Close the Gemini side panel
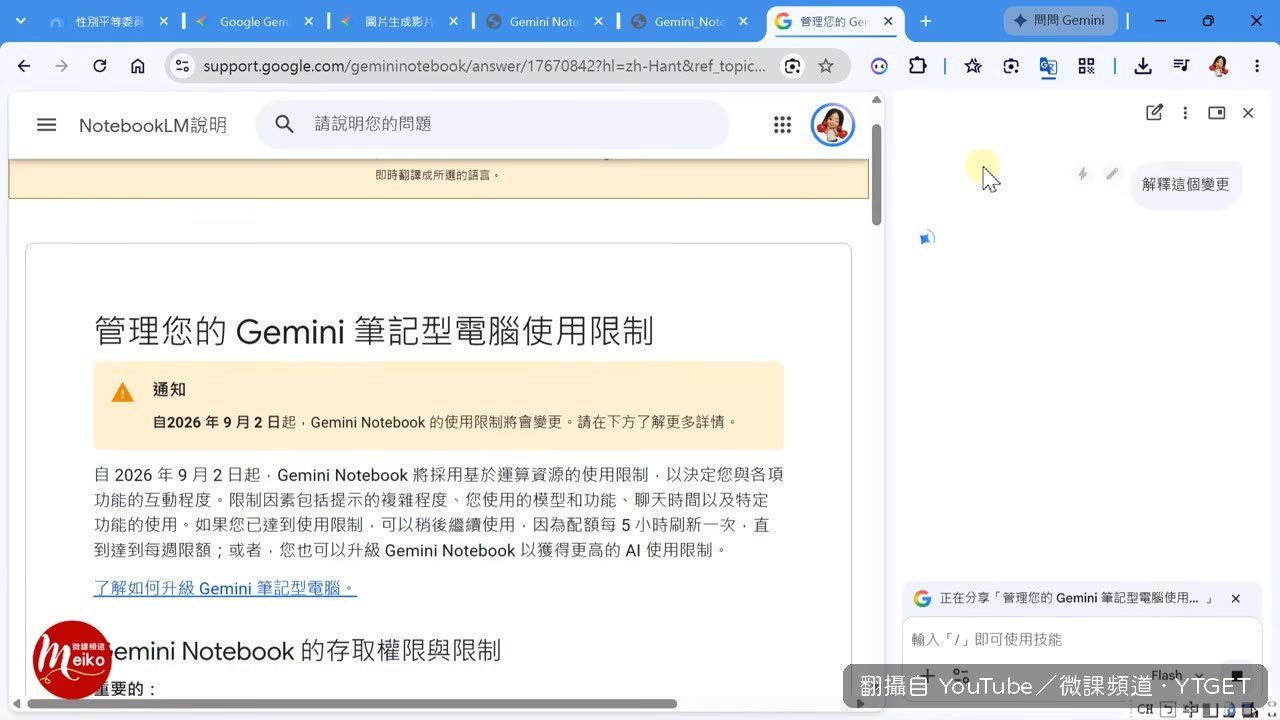1280x720 pixels. click(x=1248, y=113)
